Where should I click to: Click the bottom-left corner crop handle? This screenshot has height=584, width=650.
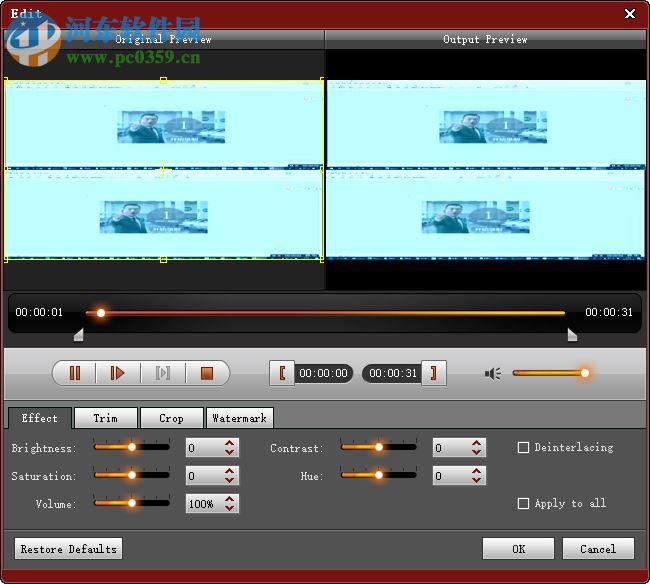(x=6, y=259)
